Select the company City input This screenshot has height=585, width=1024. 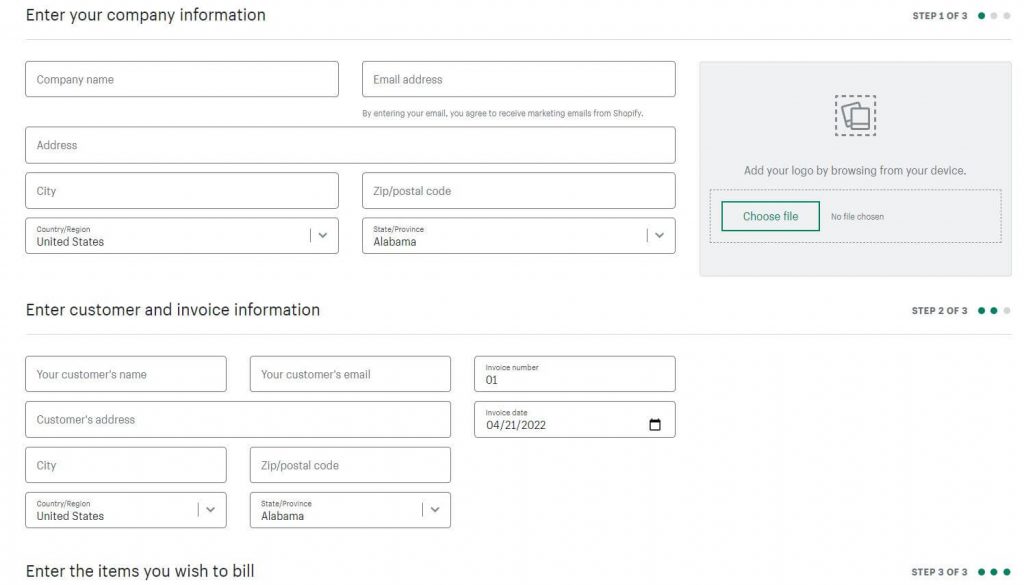(181, 191)
